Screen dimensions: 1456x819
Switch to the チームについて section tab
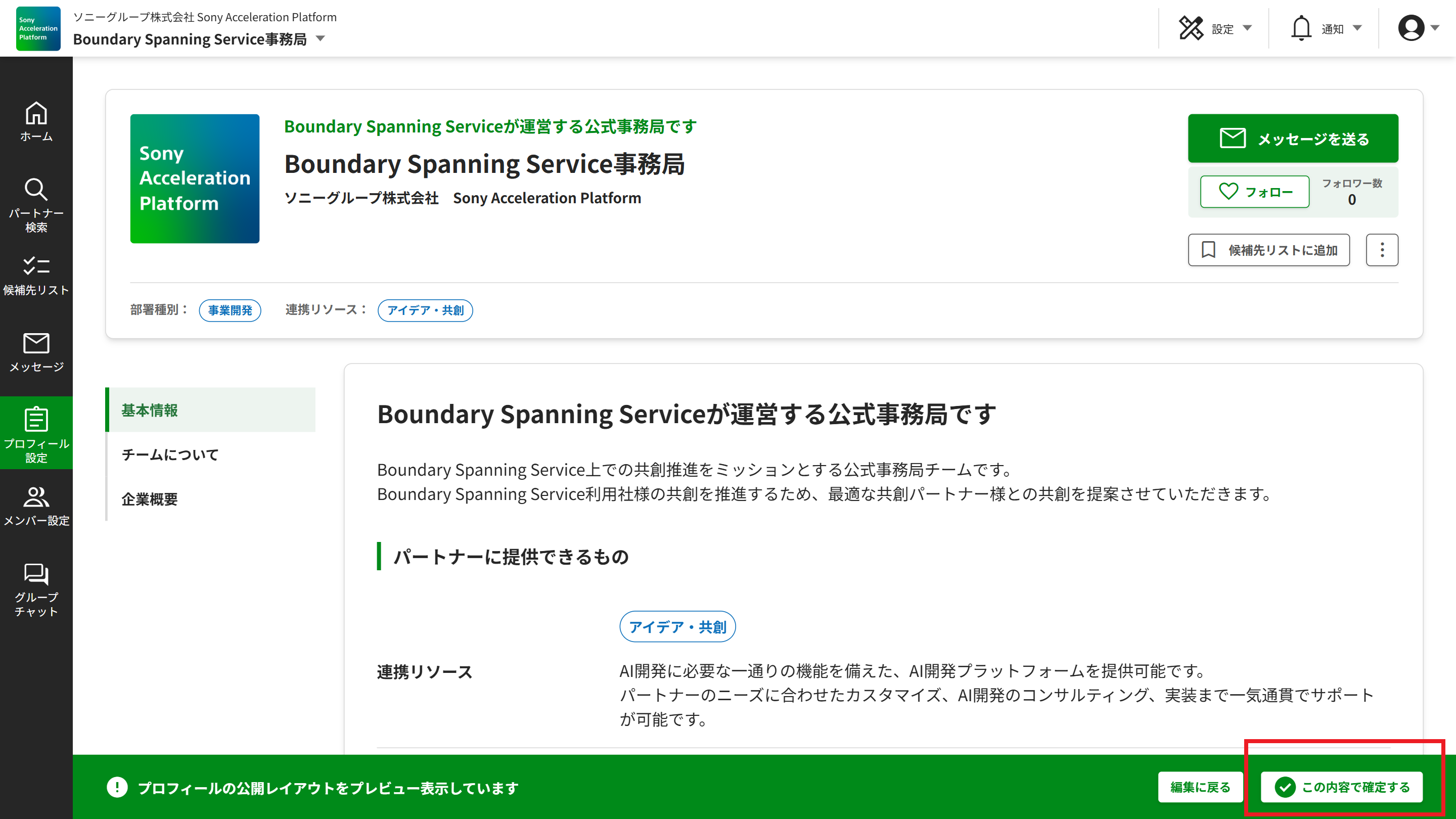tap(170, 455)
